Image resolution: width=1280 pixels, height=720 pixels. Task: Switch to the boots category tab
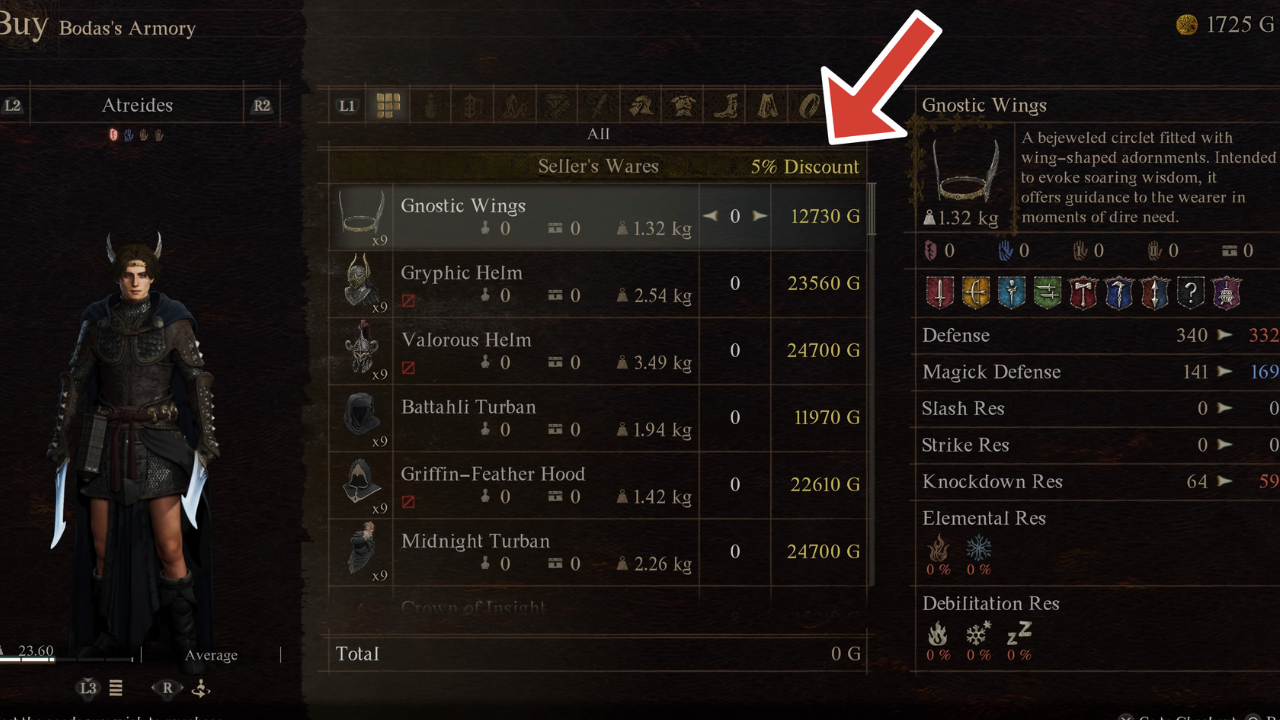pos(727,105)
